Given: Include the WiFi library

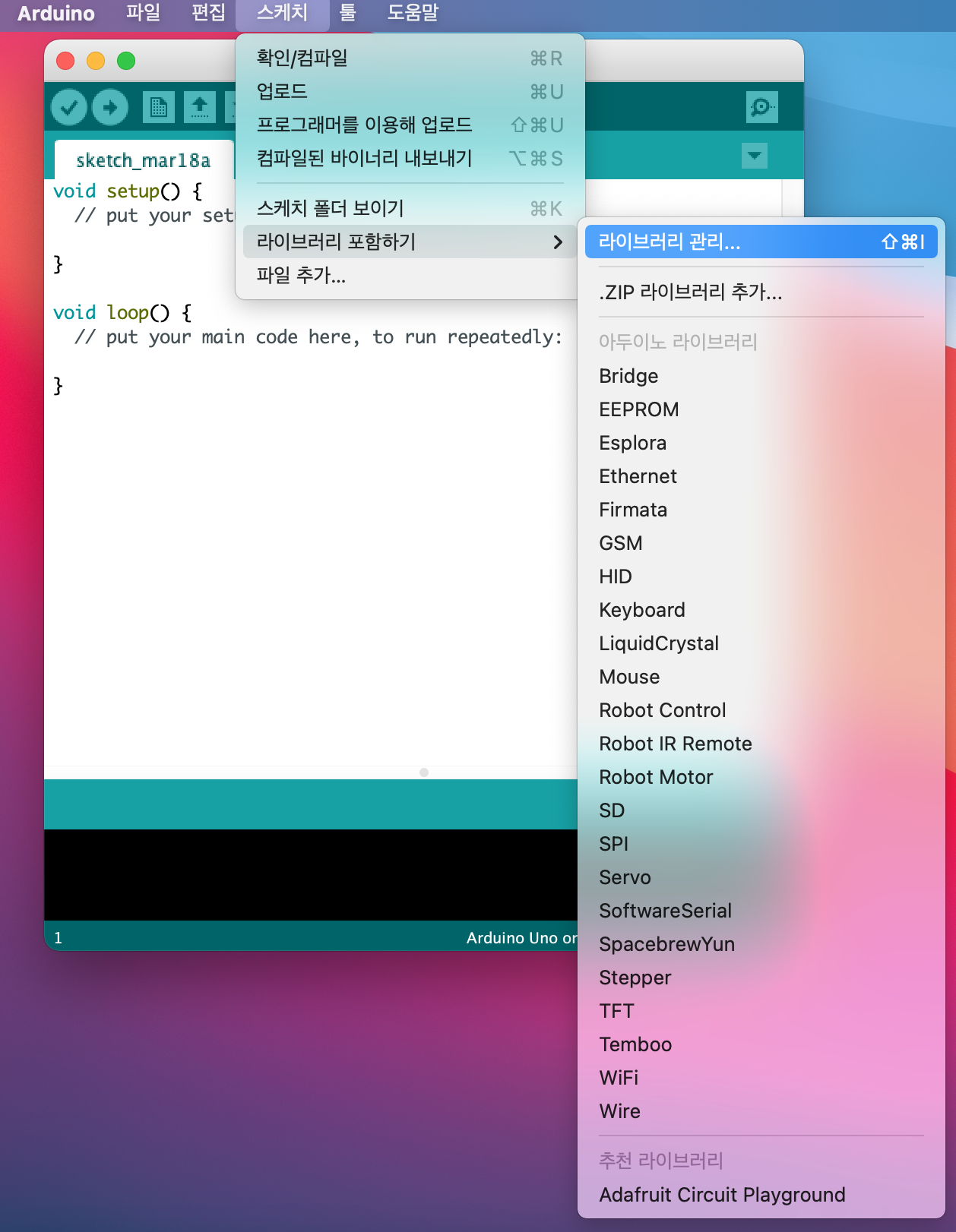Looking at the screenshot, I should tap(761, 1078).
